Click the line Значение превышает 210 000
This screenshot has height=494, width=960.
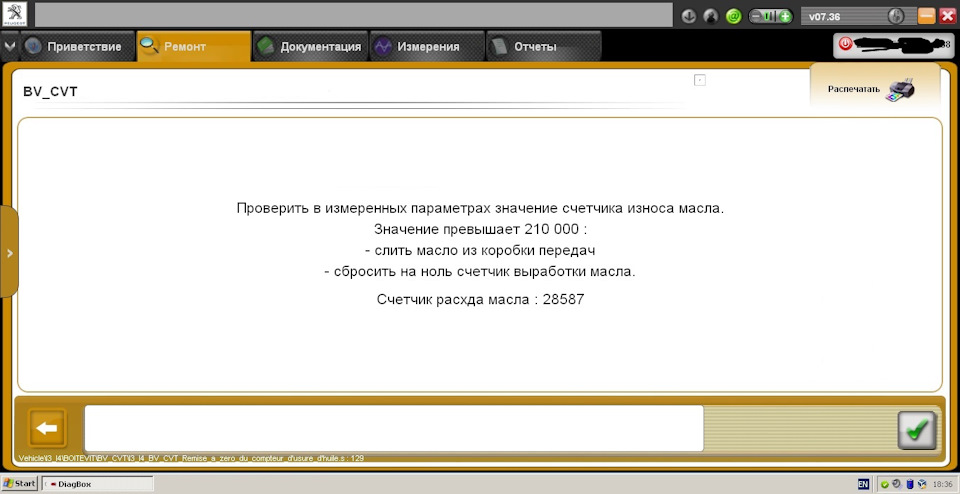click(481, 230)
